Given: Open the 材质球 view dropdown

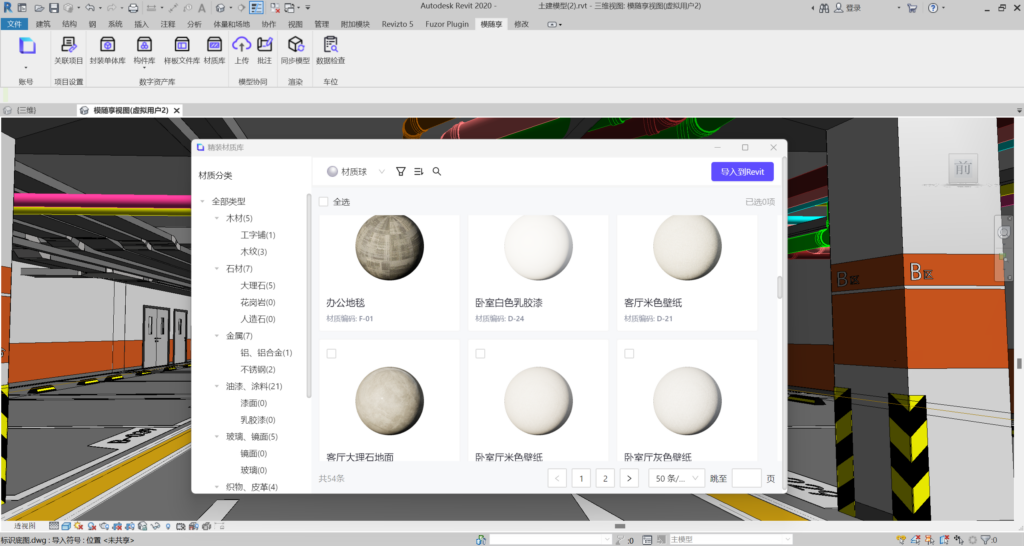Looking at the screenshot, I should (x=357, y=172).
